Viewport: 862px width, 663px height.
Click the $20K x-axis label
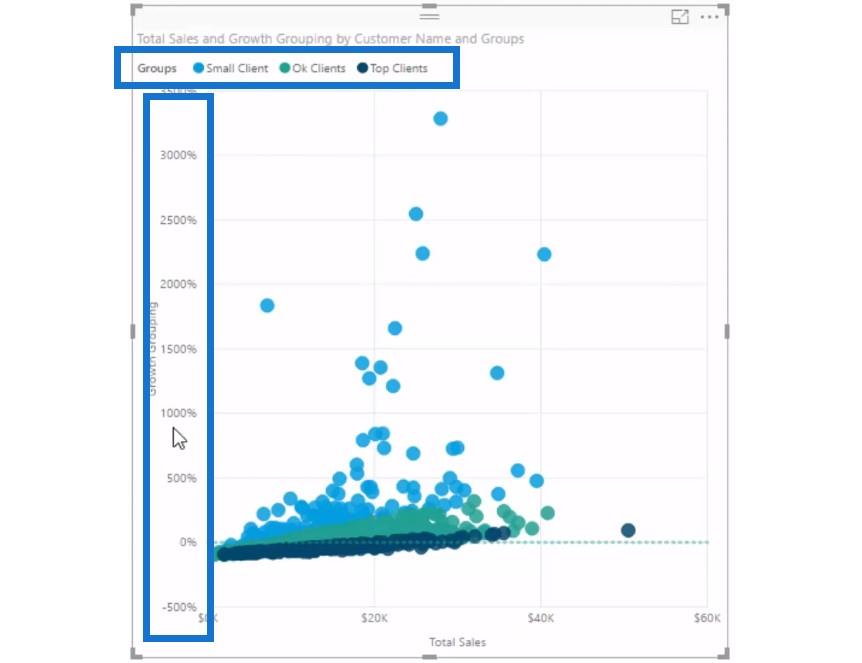tap(374, 618)
